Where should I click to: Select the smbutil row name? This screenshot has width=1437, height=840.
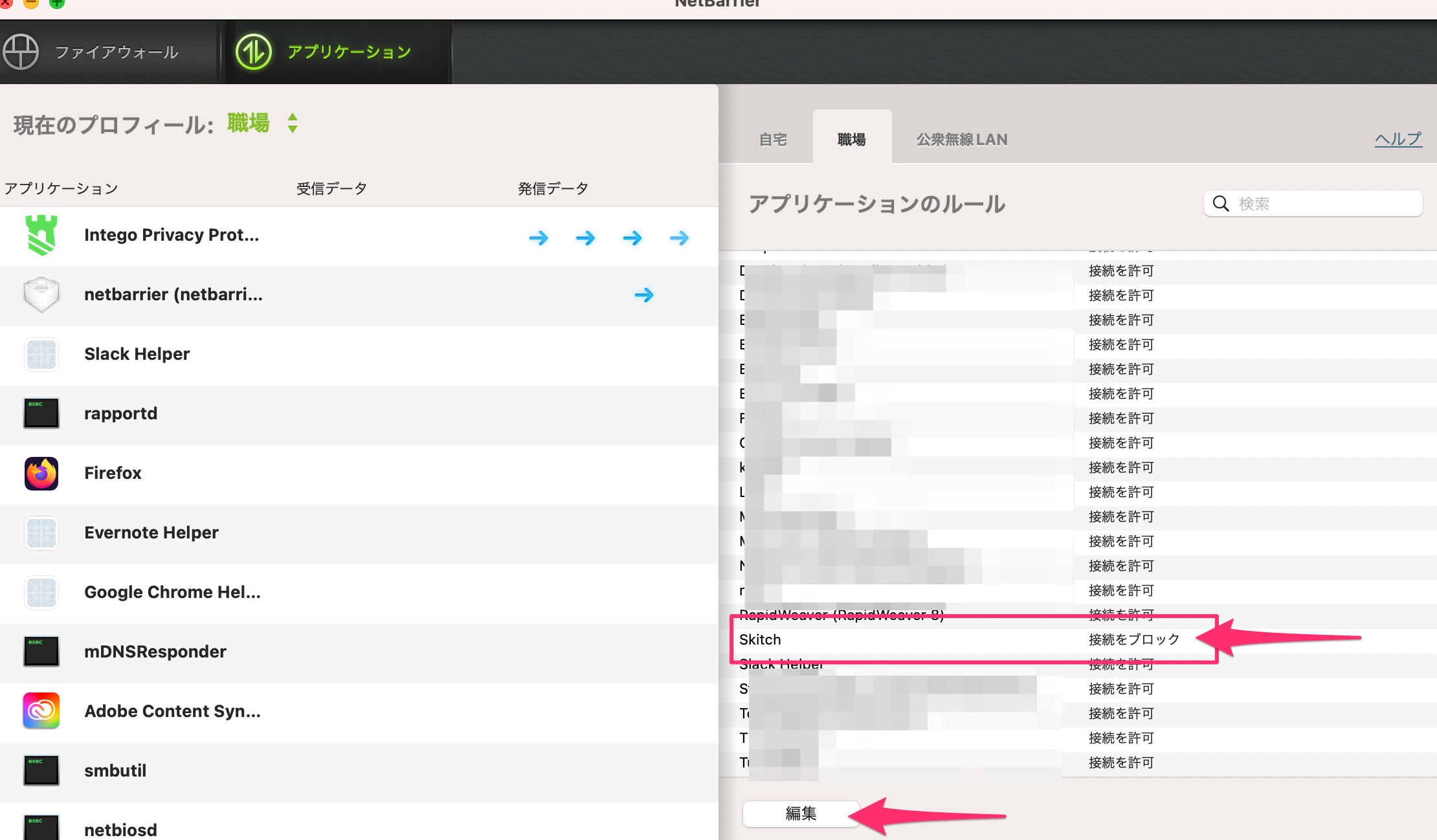115,771
